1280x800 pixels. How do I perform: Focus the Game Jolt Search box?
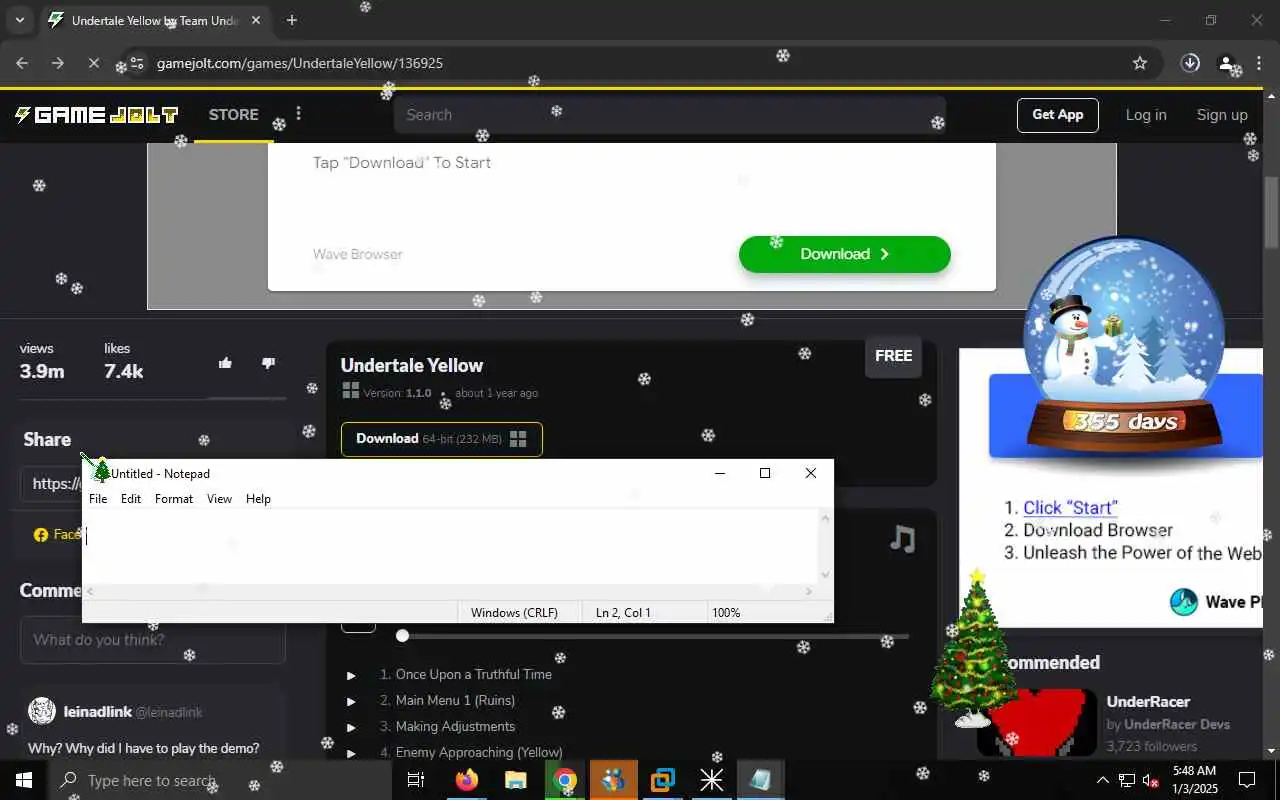click(x=669, y=115)
